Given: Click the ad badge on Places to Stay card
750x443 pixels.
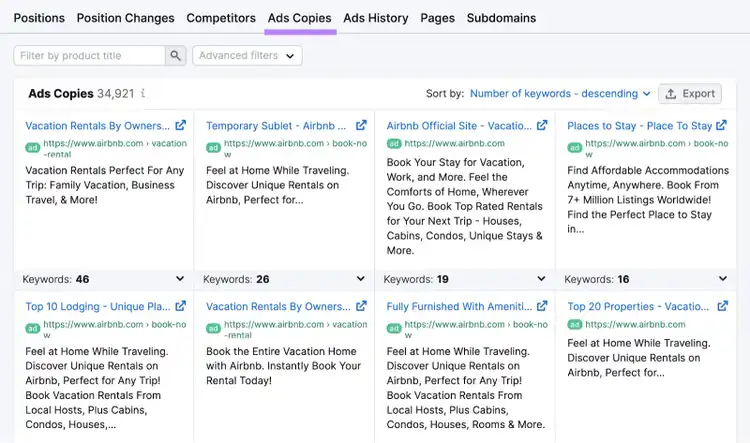Looking at the screenshot, I should [574, 148].
